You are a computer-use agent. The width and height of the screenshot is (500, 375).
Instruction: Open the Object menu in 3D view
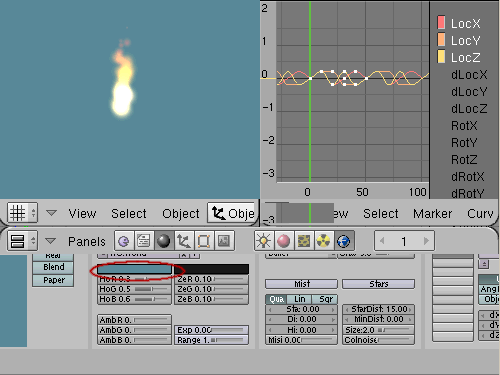(181, 213)
